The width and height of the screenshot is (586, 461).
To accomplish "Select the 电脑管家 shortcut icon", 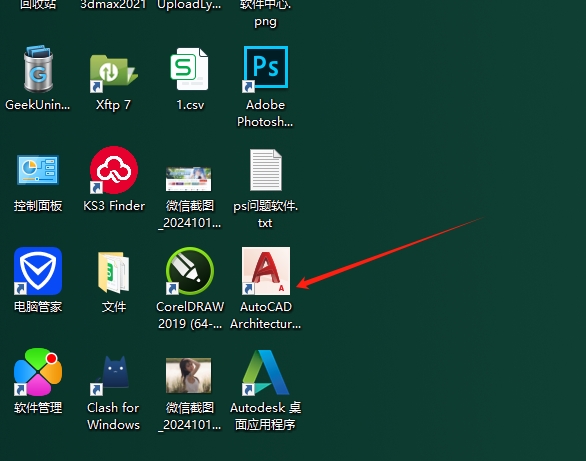I will 38,271.
